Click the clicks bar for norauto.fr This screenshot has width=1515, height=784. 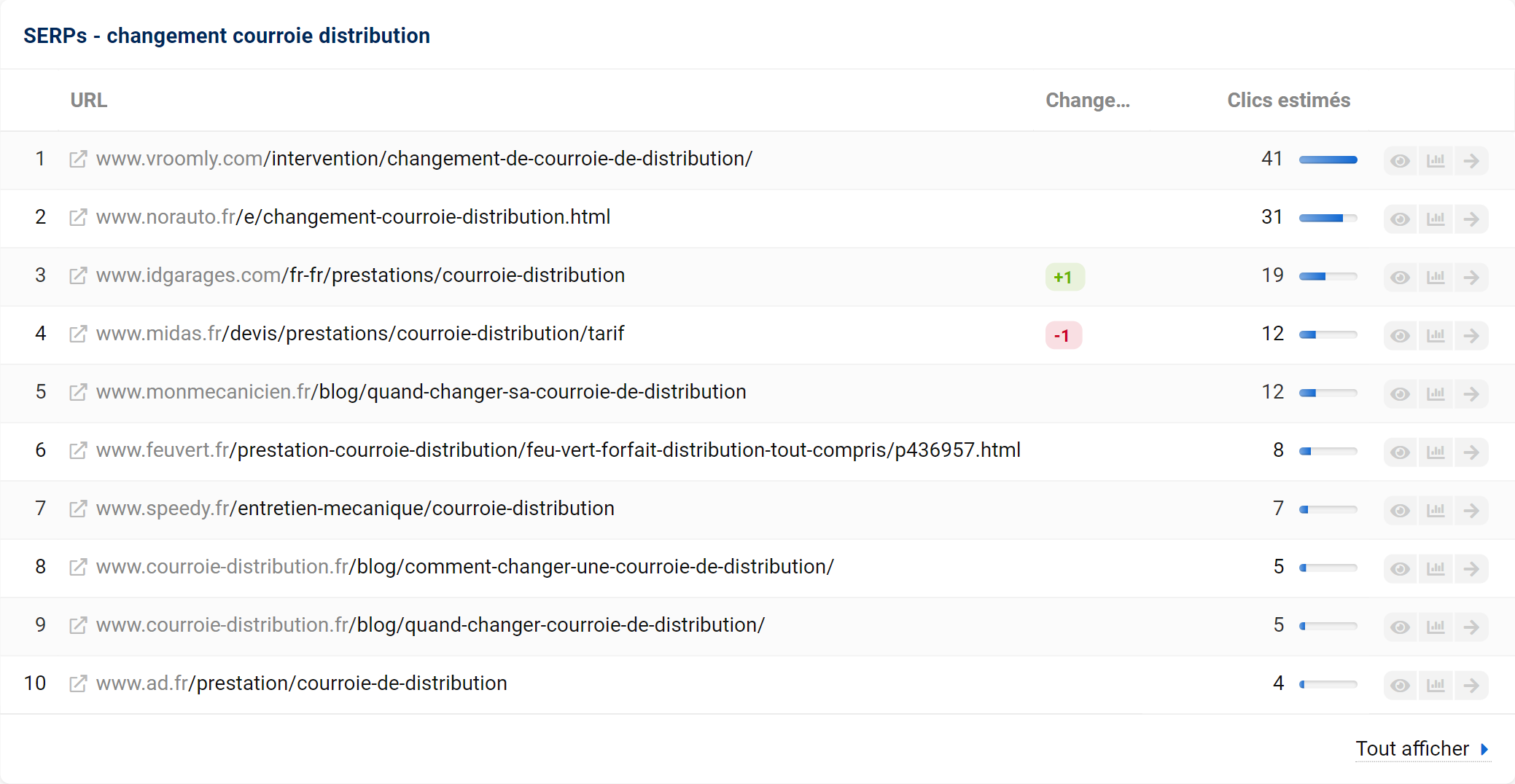1328,218
